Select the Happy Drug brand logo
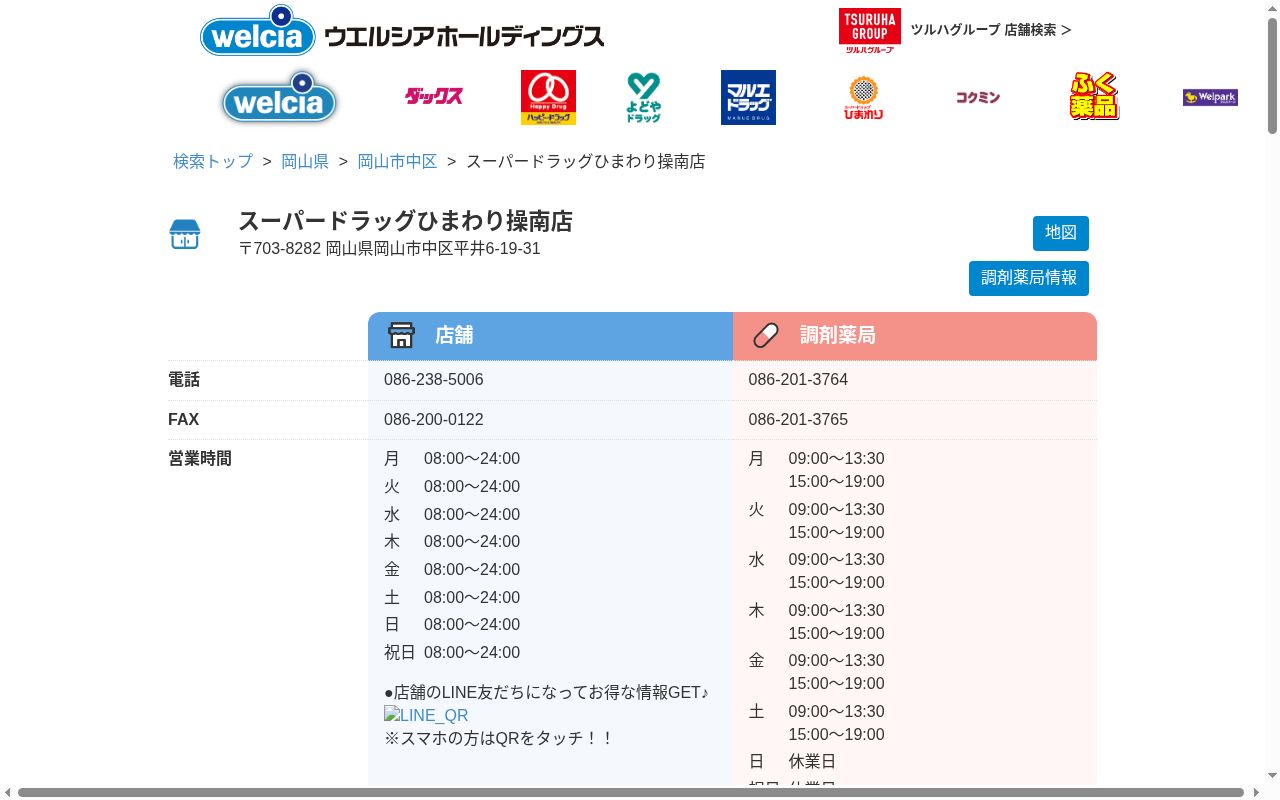The height and width of the screenshot is (800, 1280). (548, 97)
